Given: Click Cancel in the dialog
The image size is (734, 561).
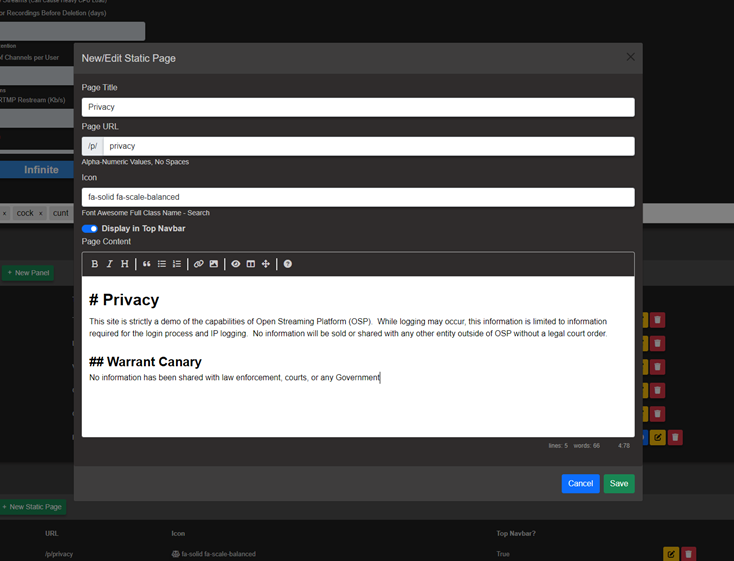Looking at the screenshot, I should pos(580,484).
